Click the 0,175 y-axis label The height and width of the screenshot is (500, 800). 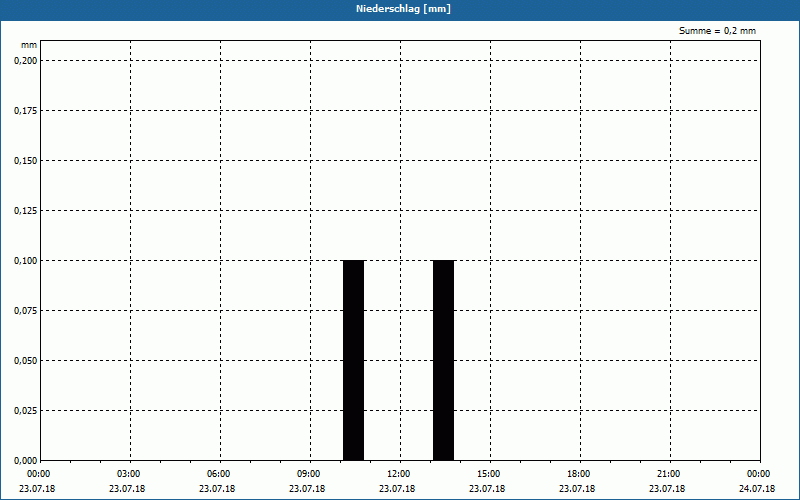coord(26,111)
